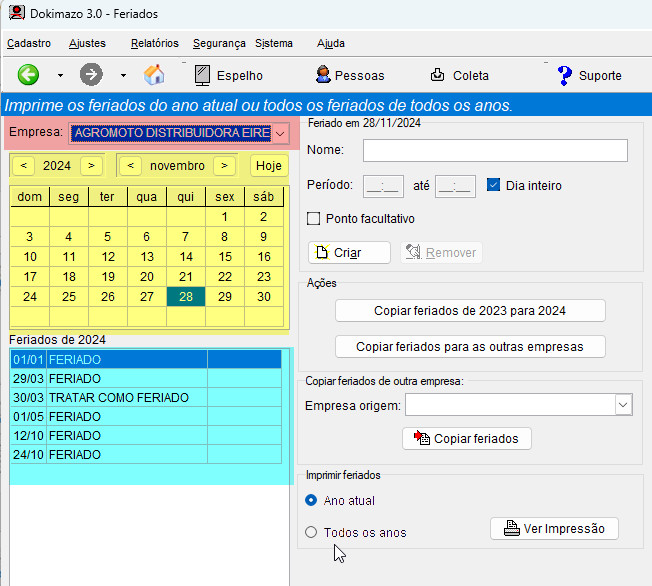This screenshot has width=652, height=586.
Task: Enable the Ponto facultativo checkbox
Action: pyautogui.click(x=314, y=218)
